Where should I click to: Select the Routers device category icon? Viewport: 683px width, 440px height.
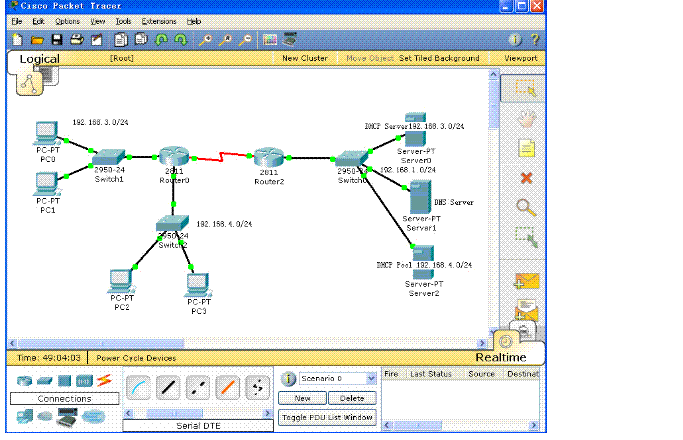24,381
